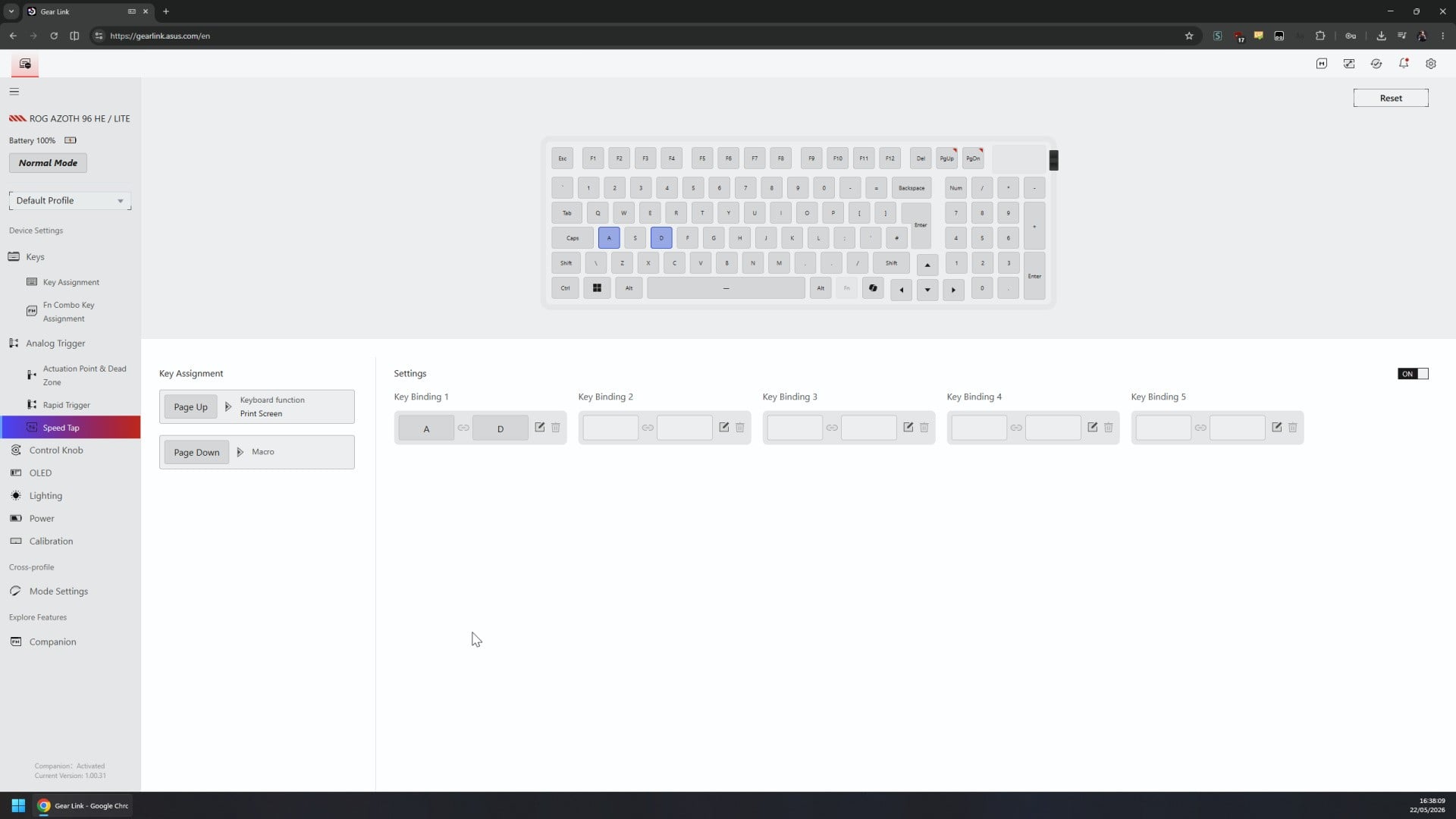The image size is (1456, 819).
Task: Click the sync icon in top toolbar
Action: [x=1376, y=64]
